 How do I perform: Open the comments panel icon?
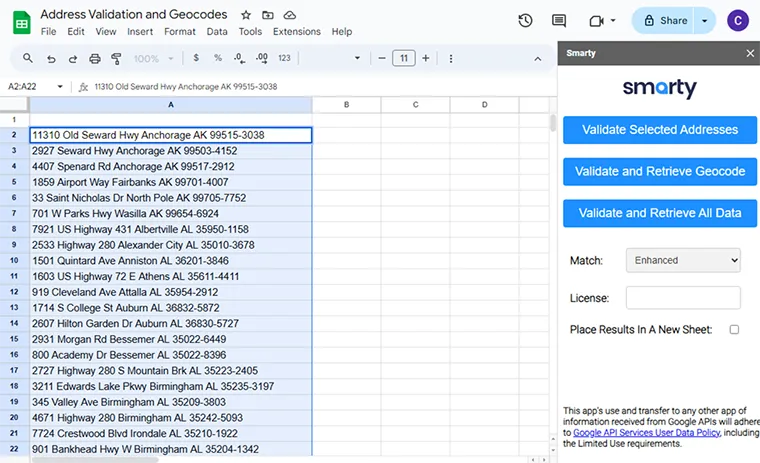pyautogui.click(x=559, y=21)
